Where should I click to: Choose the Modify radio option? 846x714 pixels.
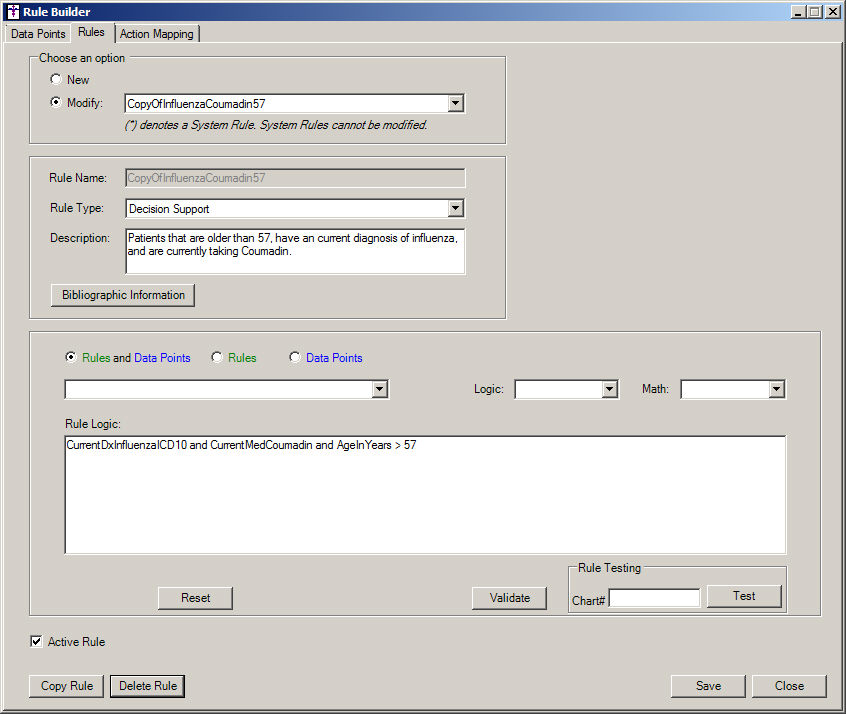tap(56, 103)
